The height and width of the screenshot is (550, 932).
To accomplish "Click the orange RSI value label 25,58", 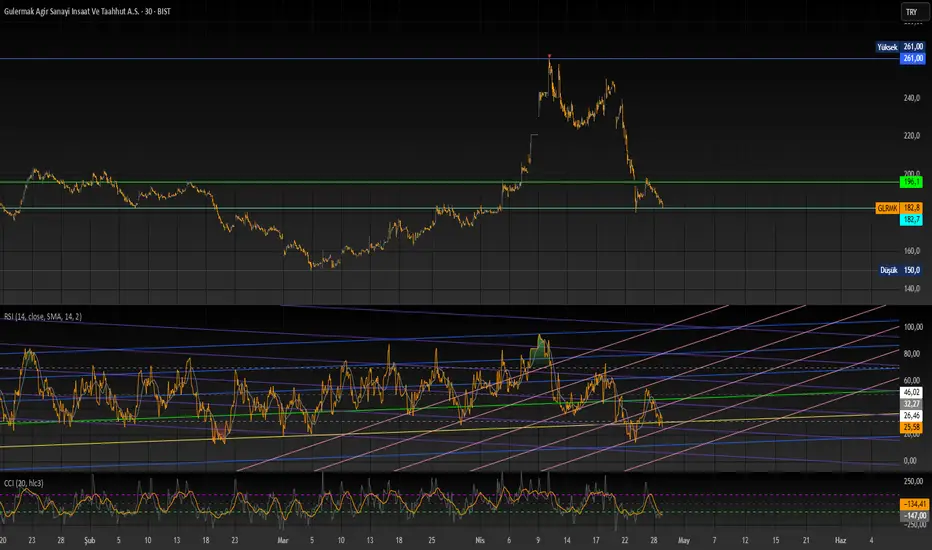I will click(x=912, y=427).
